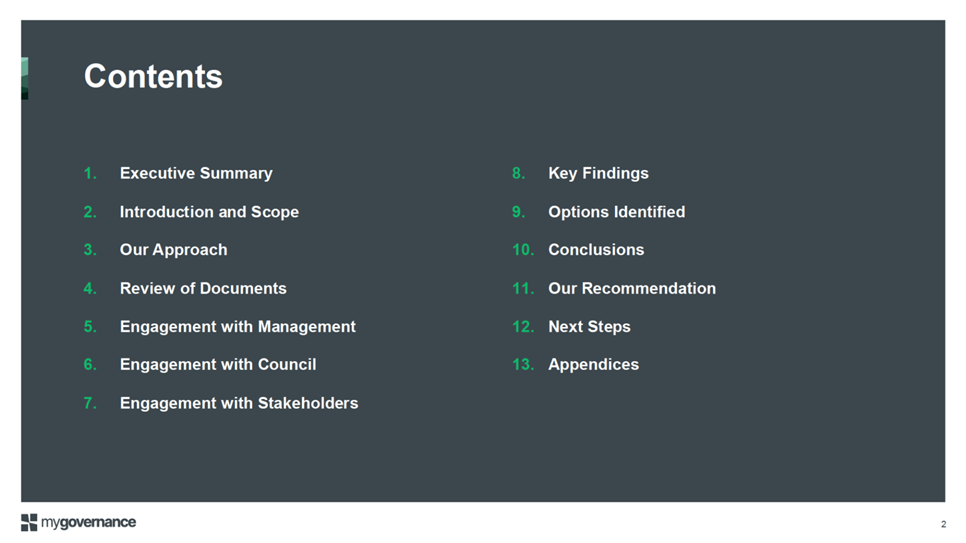Image resolution: width=966 pixels, height=543 pixels.
Task: Click the Contents slide title
Action: tap(153, 76)
